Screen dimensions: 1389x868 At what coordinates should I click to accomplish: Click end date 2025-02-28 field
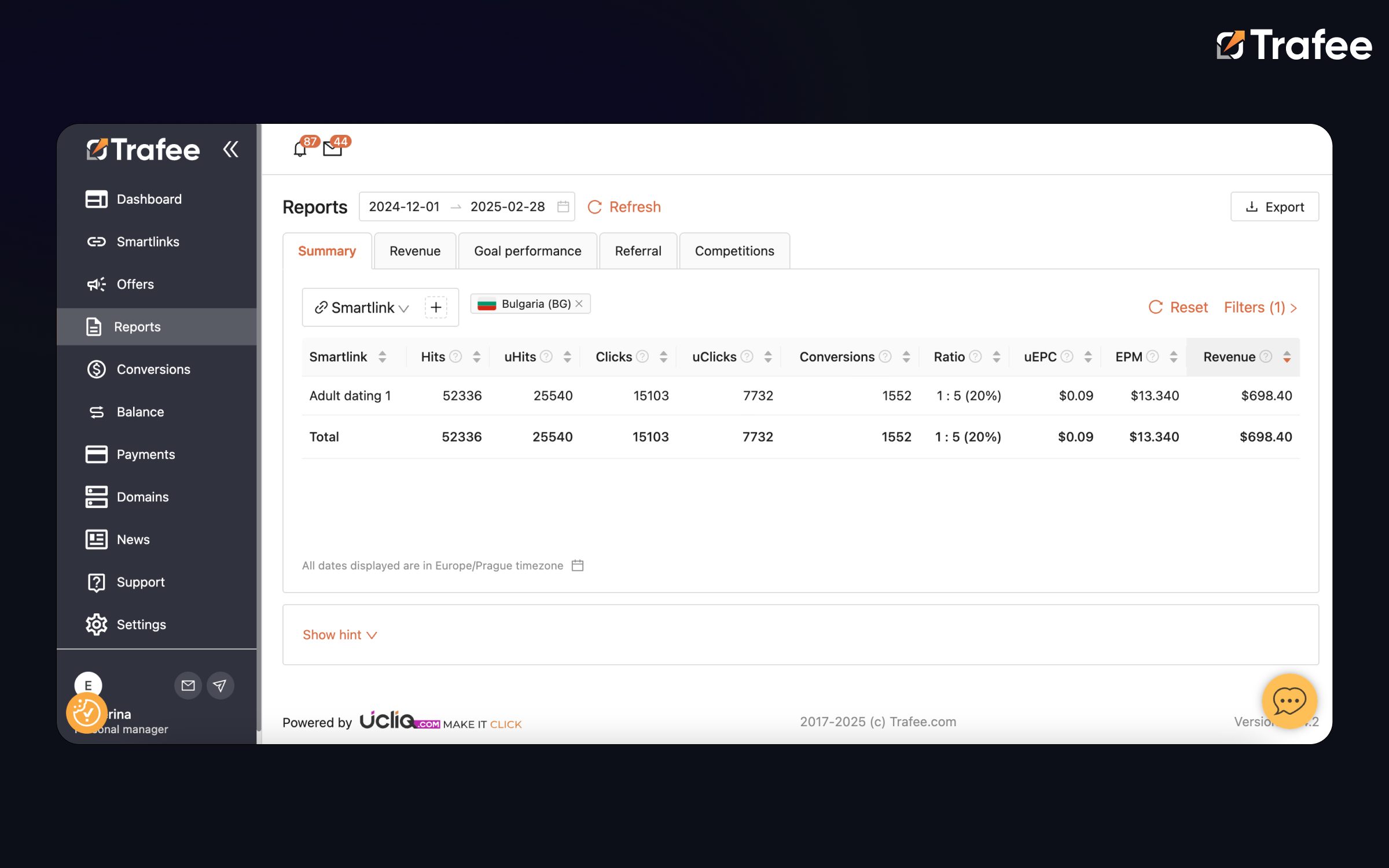coord(508,207)
